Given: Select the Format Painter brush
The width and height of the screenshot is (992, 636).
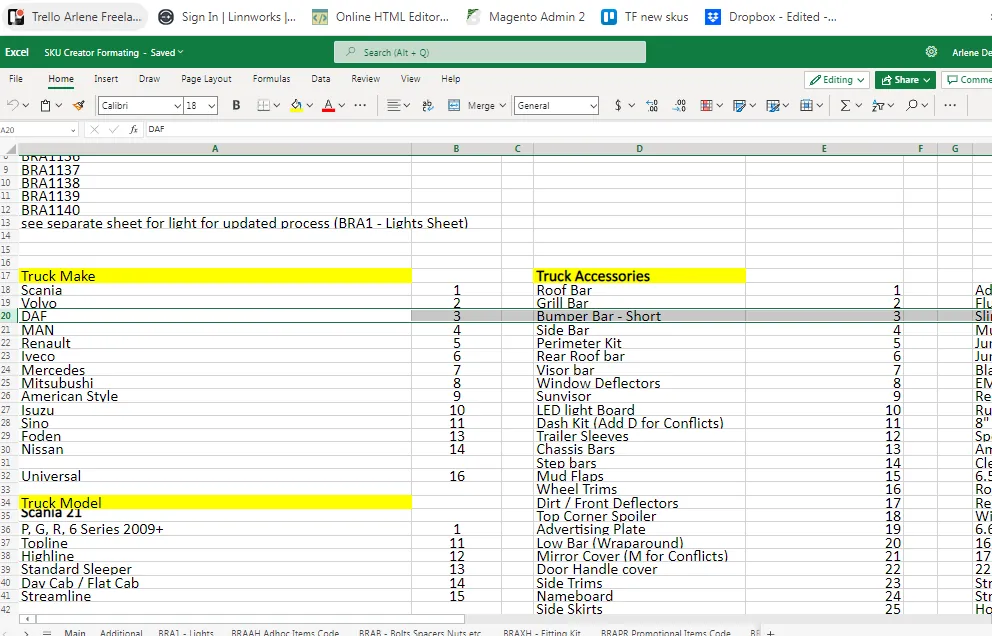Looking at the screenshot, I should coord(79,106).
